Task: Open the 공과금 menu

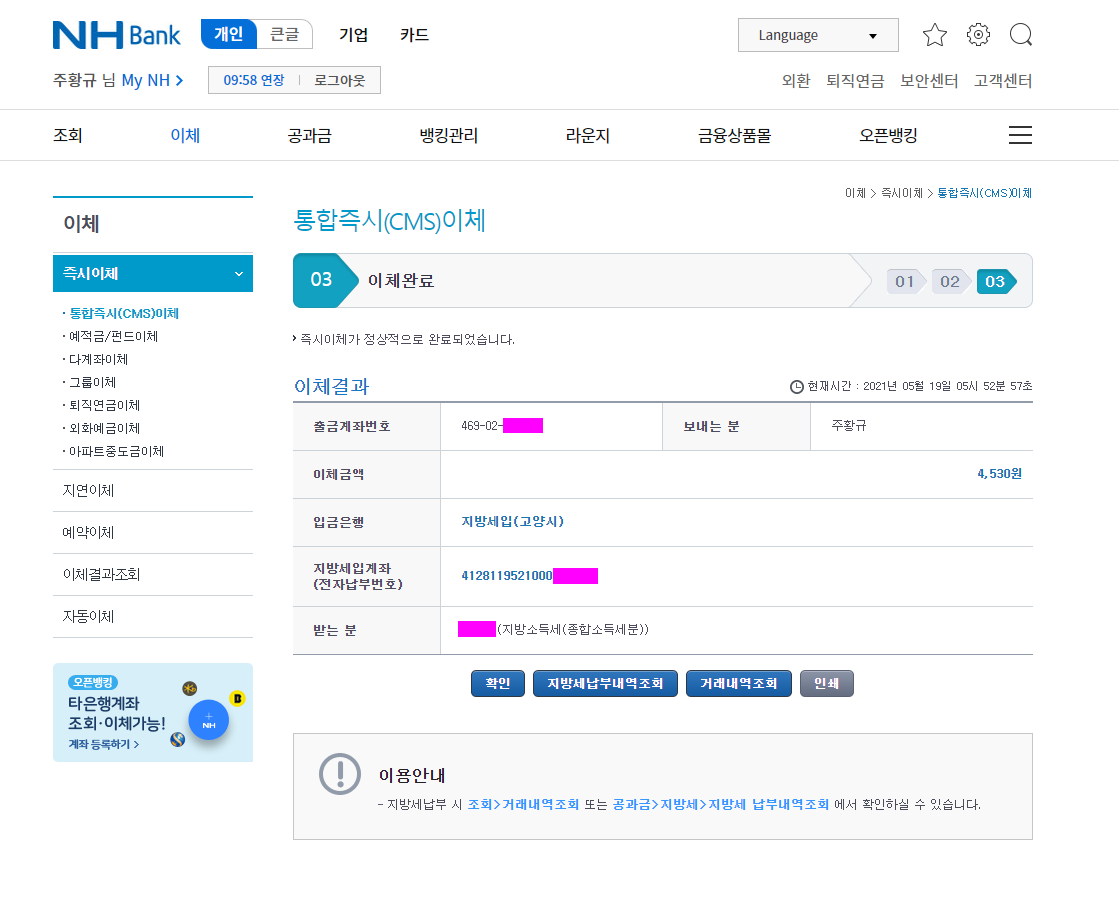Action: (309, 135)
